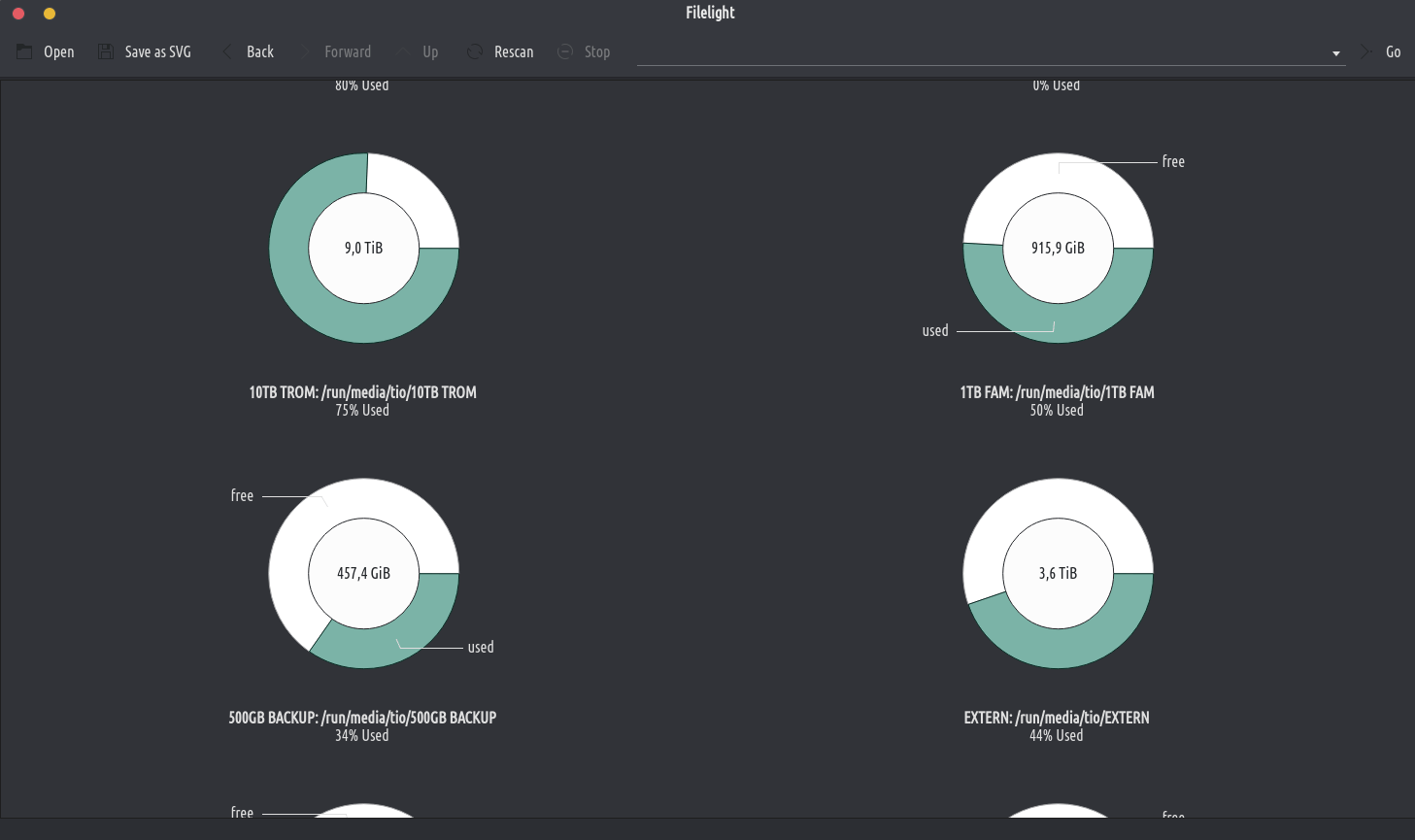Click the Rescan button label
The height and width of the screenshot is (840, 1415).
pyautogui.click(x=514, y=51)
